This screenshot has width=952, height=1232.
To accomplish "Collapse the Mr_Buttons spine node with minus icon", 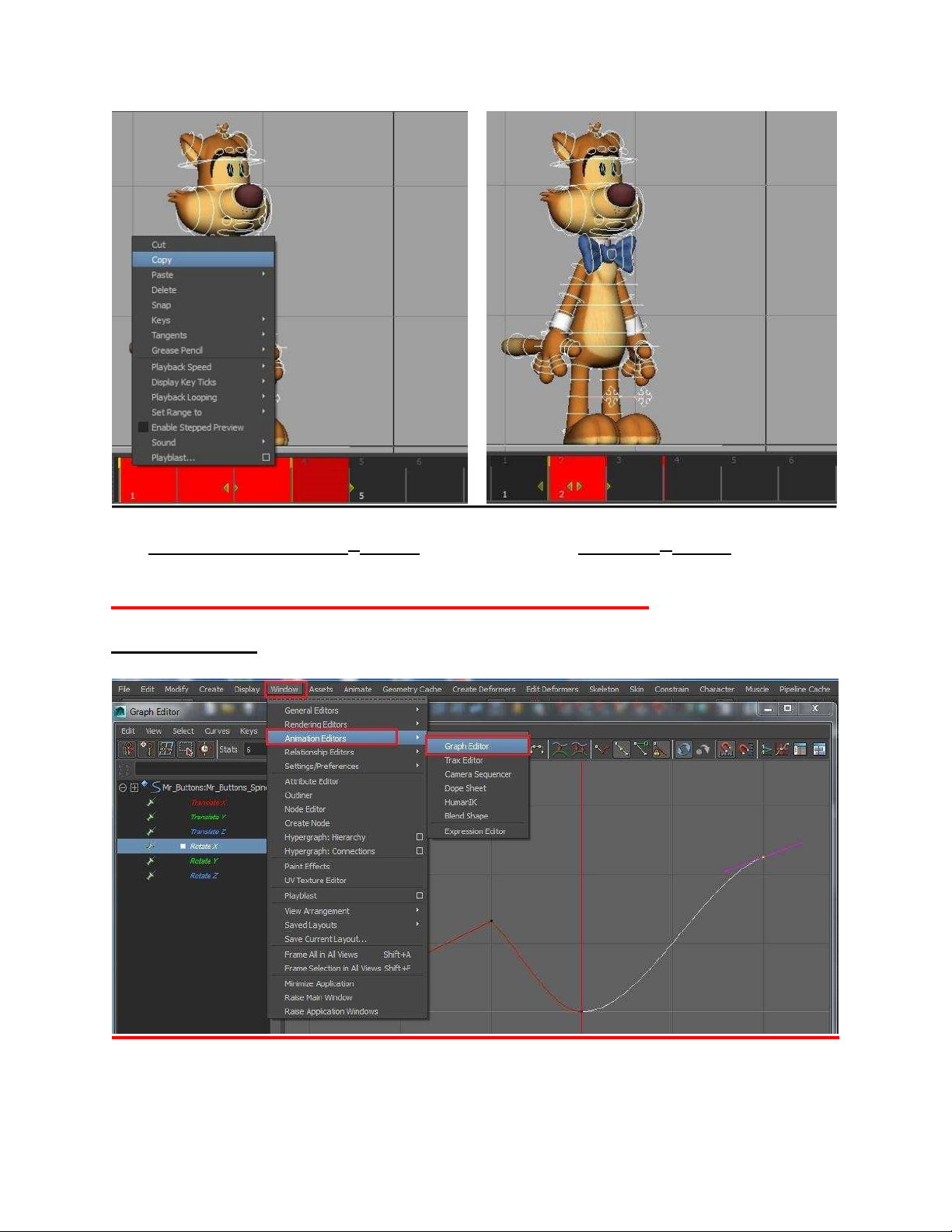I will 123,787.
